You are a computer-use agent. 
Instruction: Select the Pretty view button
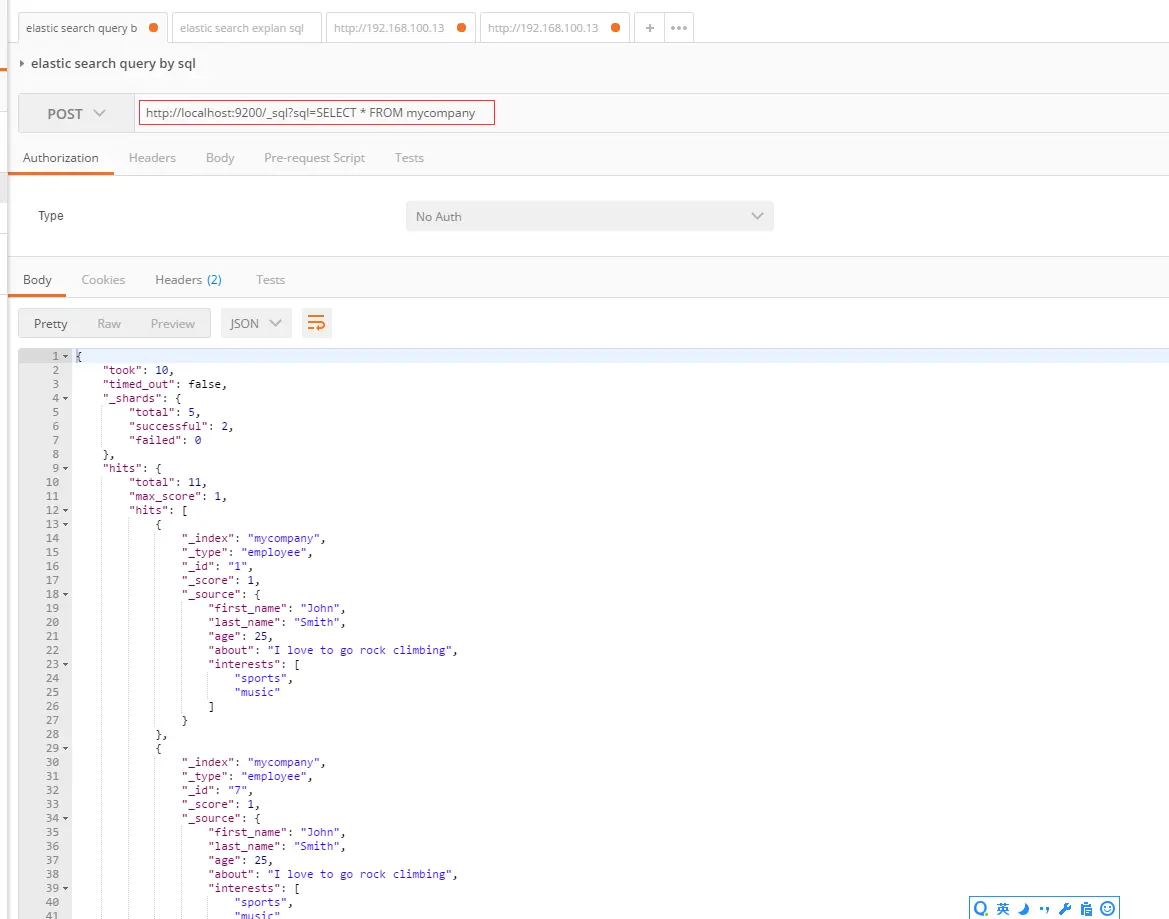(51, 323)
